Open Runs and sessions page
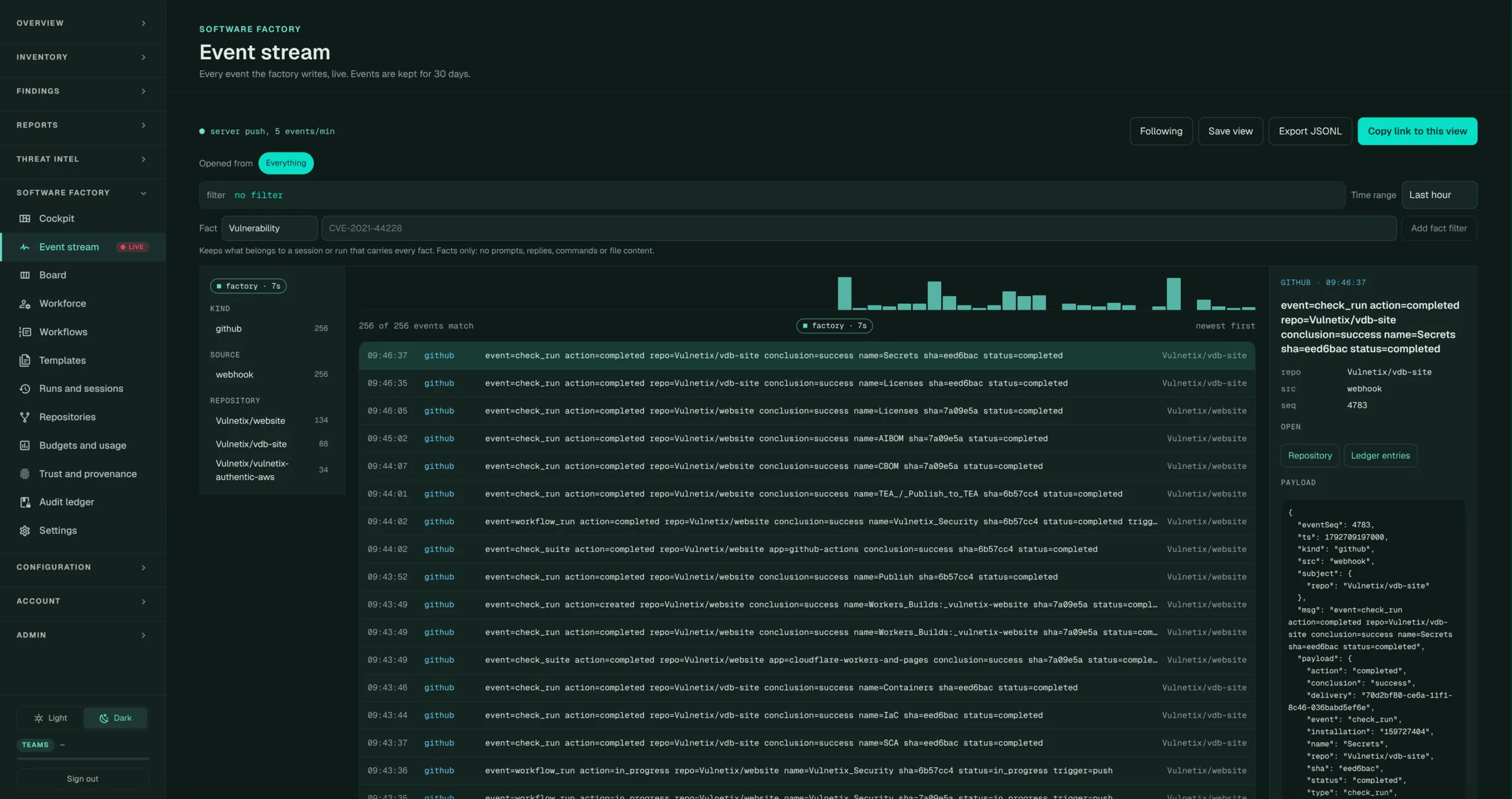Screen dimensions: 1512x799 tap(83, 389)
